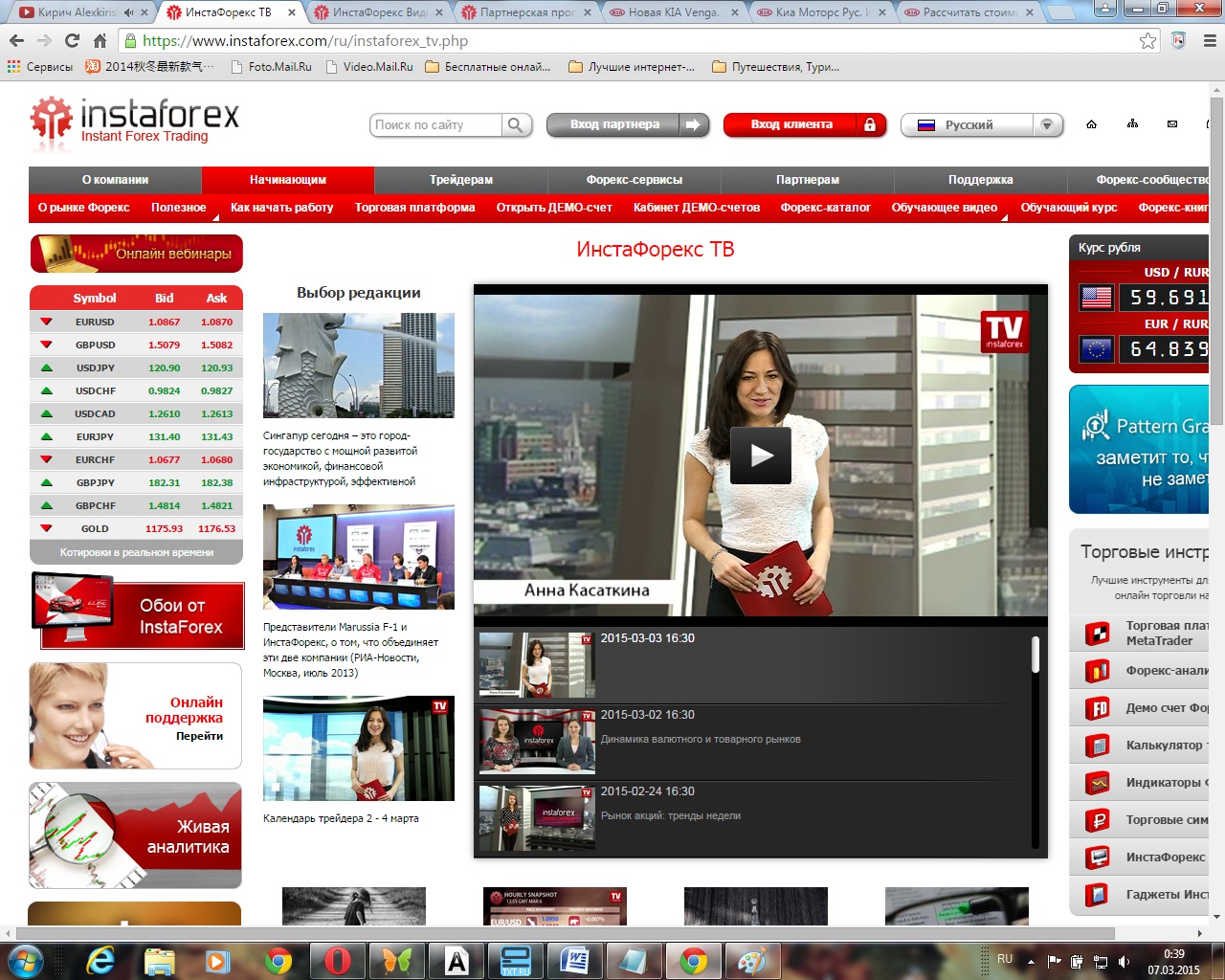Open the Chrome hamburger menu
The height and width of the screenshot is (980, 1225).
click(1209, 41)
